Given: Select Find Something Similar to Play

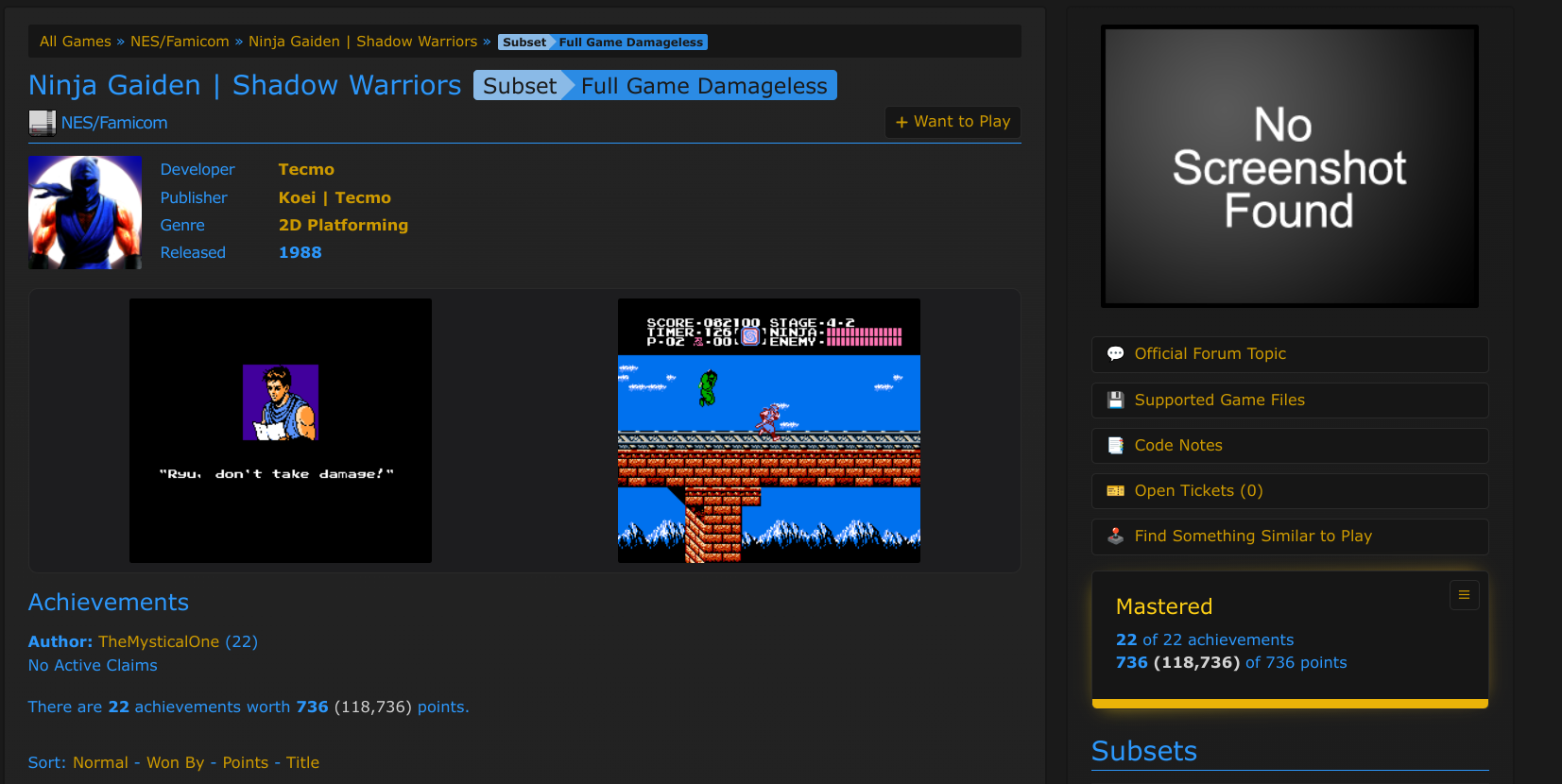Looking at the screenshot, I should pyautogui.click(x=1290, y=537).
